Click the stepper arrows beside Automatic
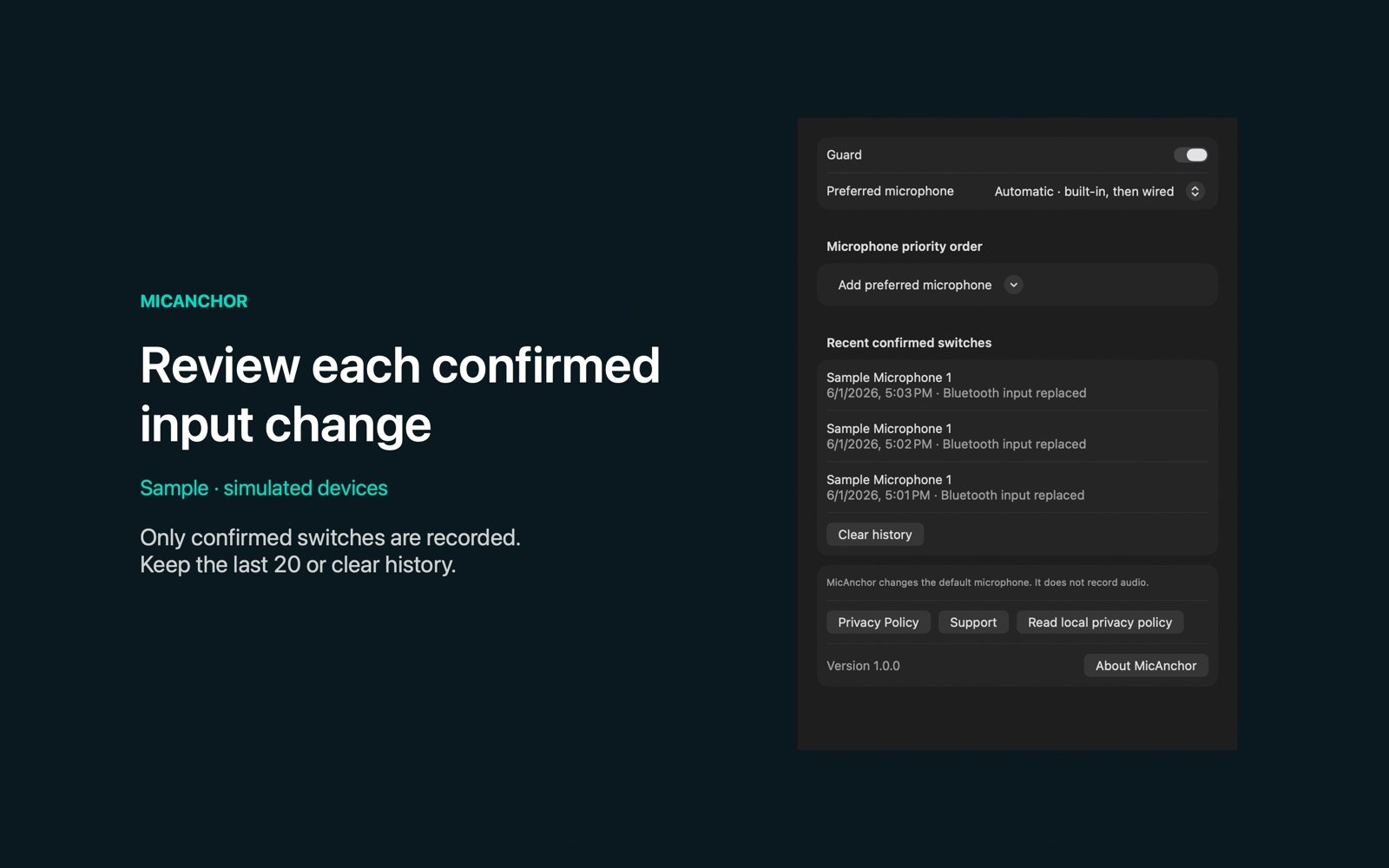 (x=1195, y=191)
